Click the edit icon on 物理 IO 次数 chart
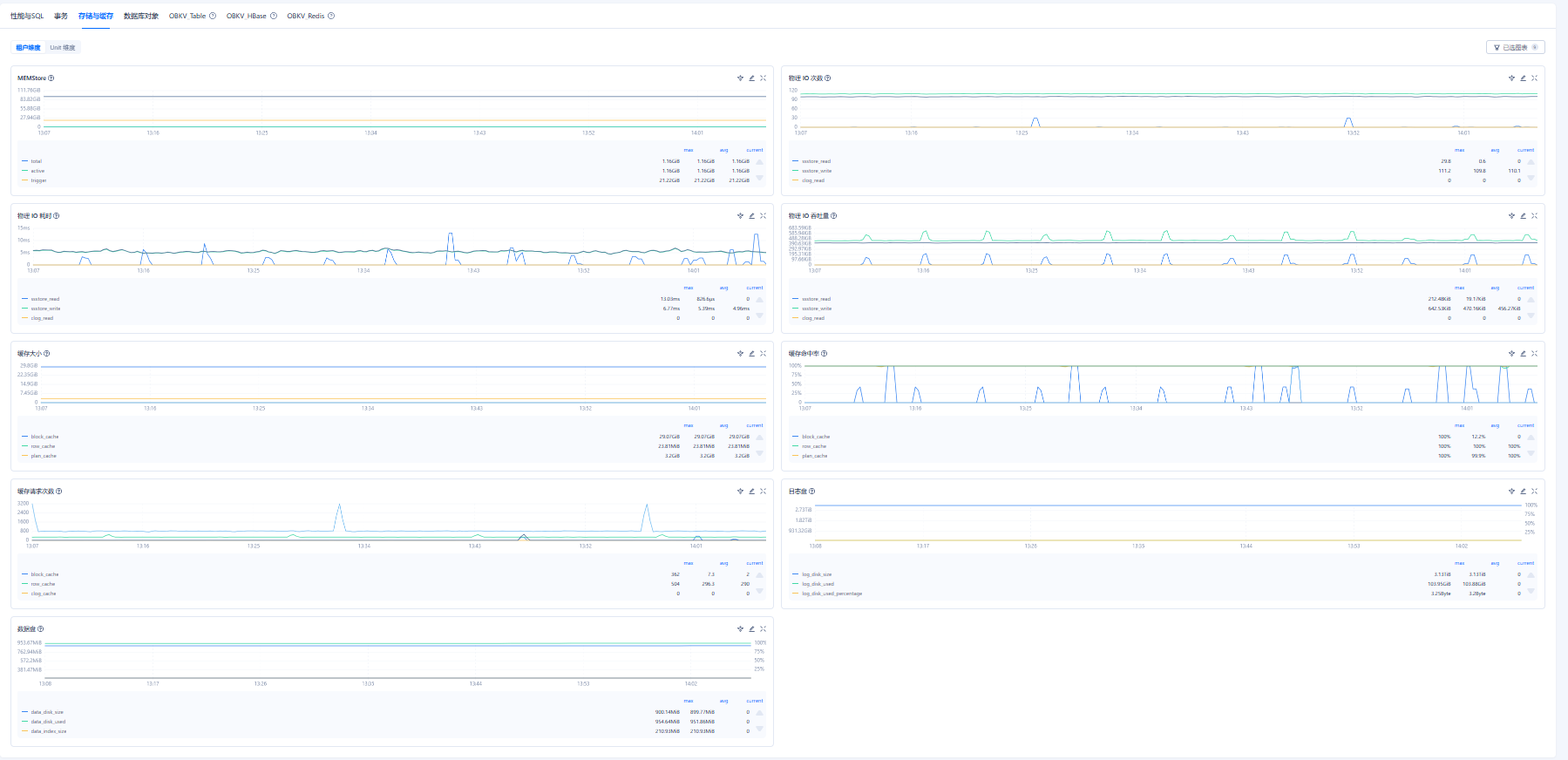Viewport: 1568px width, 760px height. click(x=1523, y=78)
